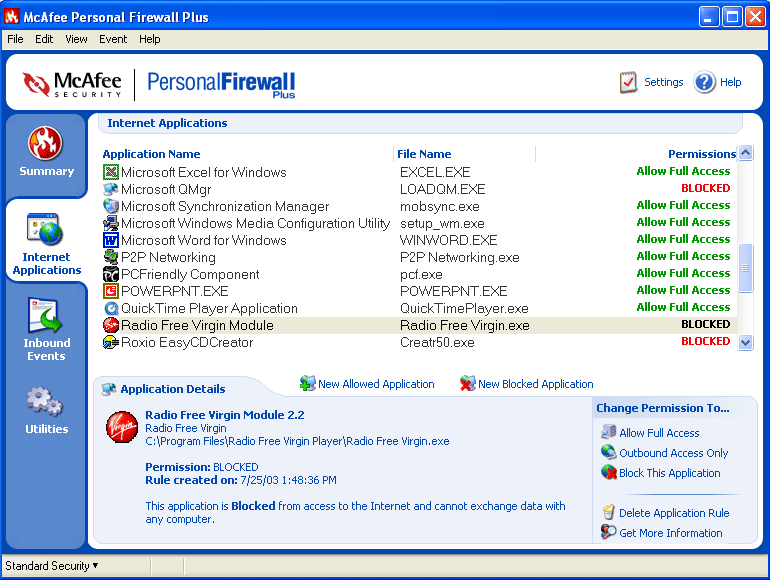Click the application list scrollbar thumb

click(x=745, y=268)
